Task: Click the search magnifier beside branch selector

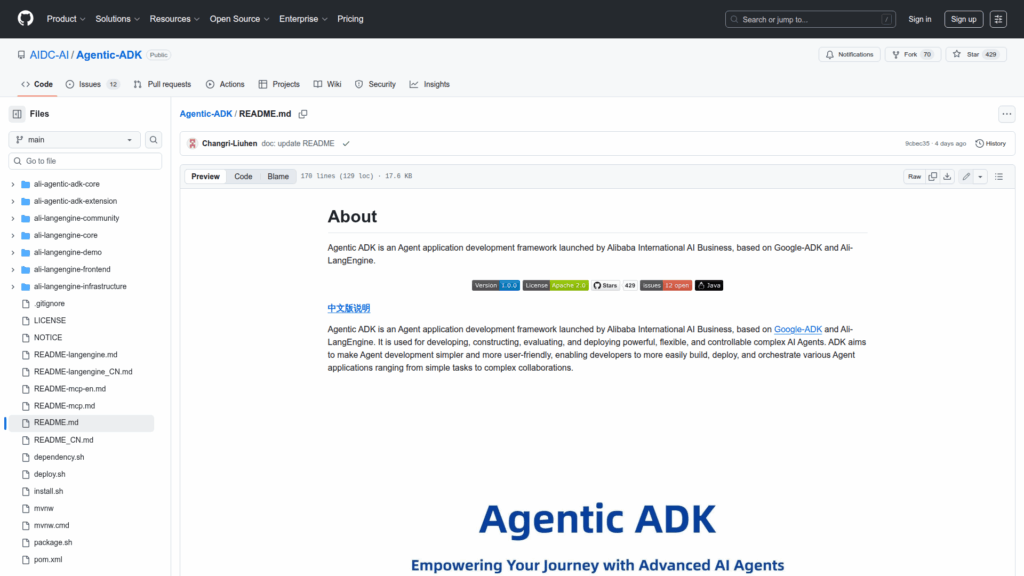Action: [154, 140]
